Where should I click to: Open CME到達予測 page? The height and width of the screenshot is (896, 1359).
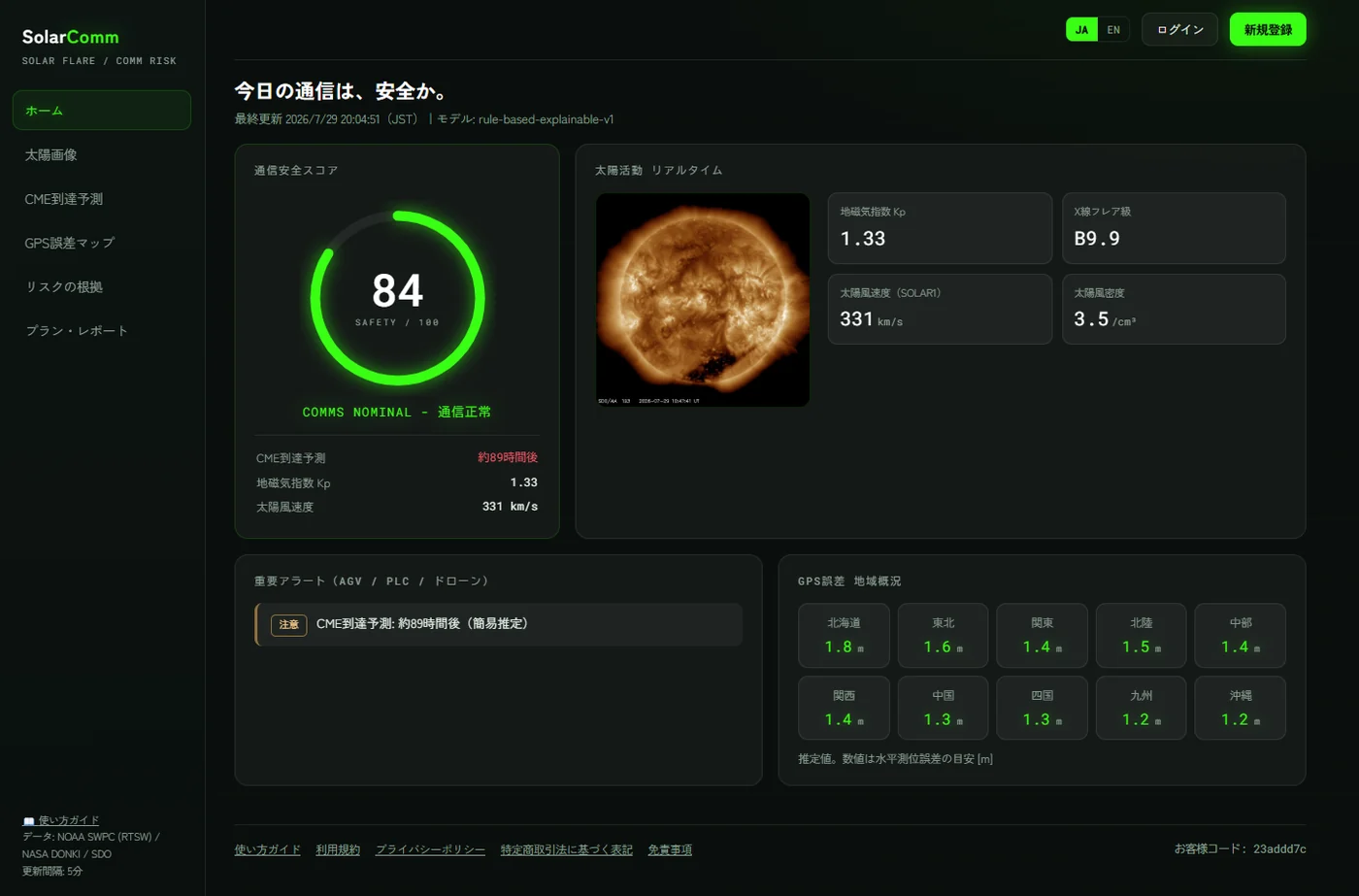[x=102, y=199]
